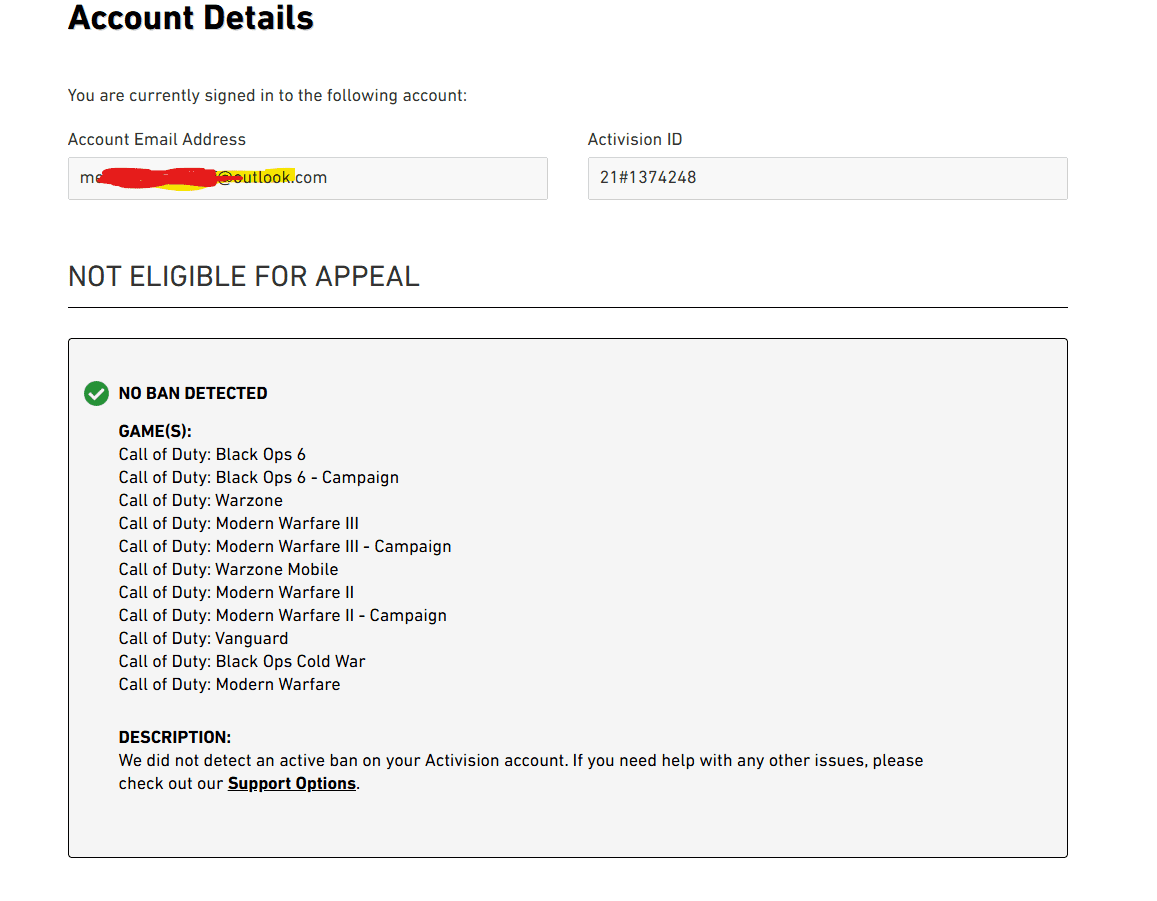The width and height of the screenshot is (1157, 901).
Task: Click the currently signed in notice text
Action: pos(267,96)
